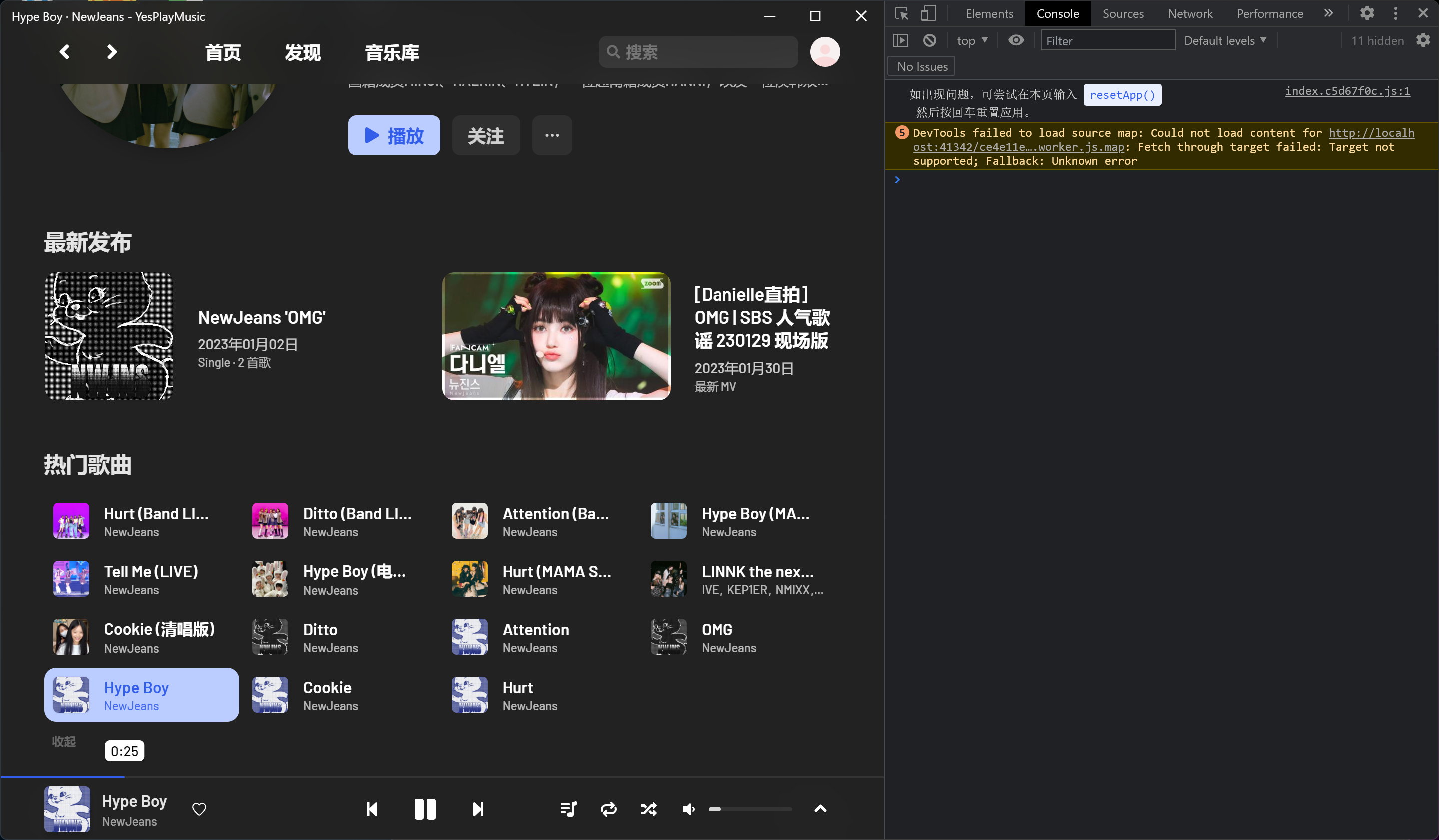Pause the currently playing song
The width and height of the screenshot is (1439, 840).
[425, 809]
